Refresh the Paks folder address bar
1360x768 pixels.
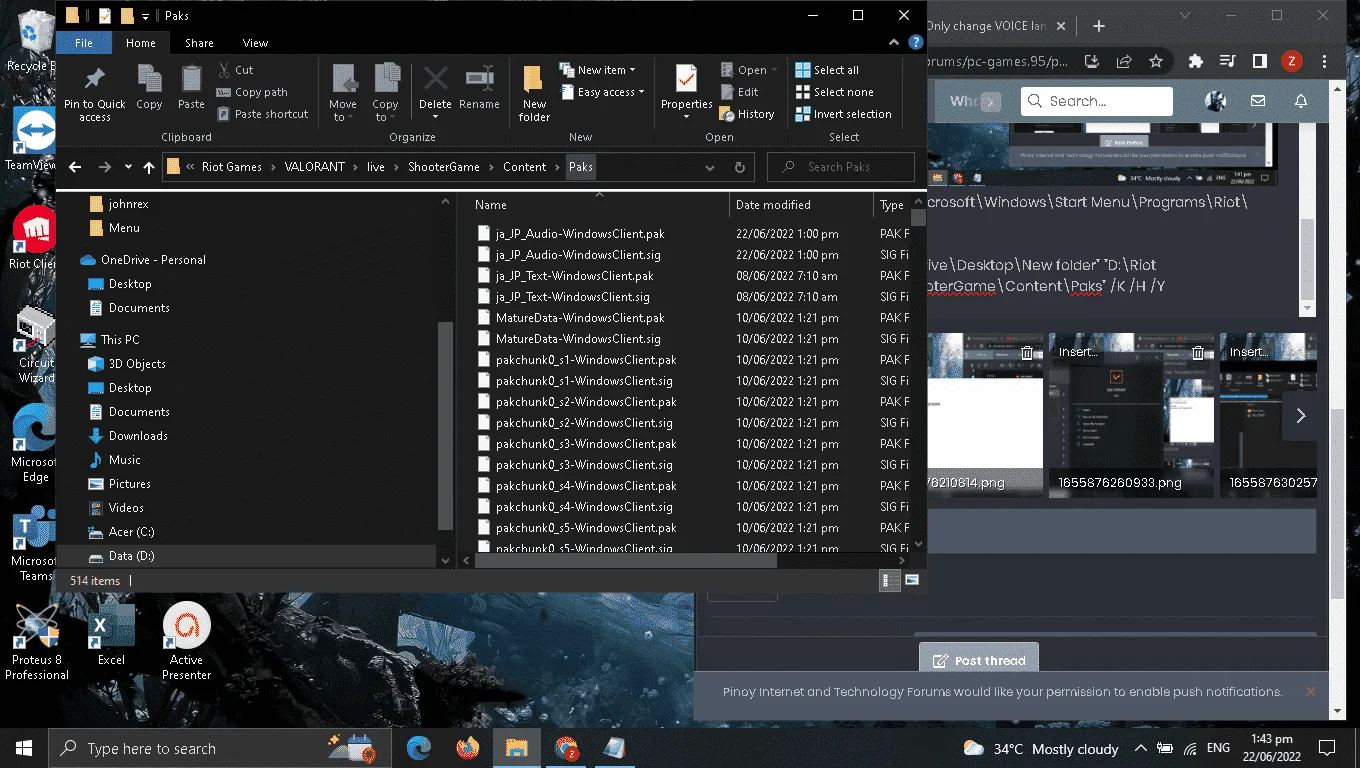tap(740, 167)
